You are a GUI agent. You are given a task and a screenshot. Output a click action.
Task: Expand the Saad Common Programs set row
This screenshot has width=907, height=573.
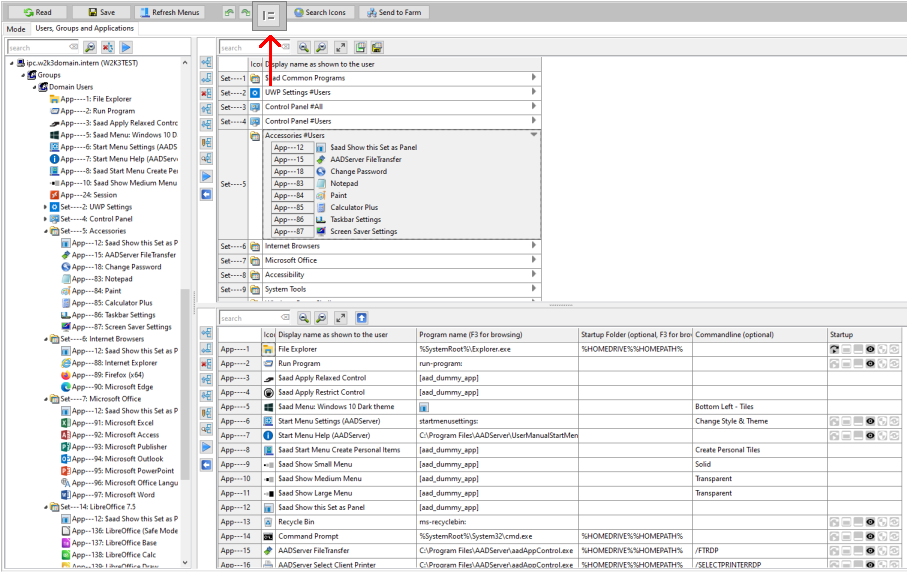coord(534,78)
